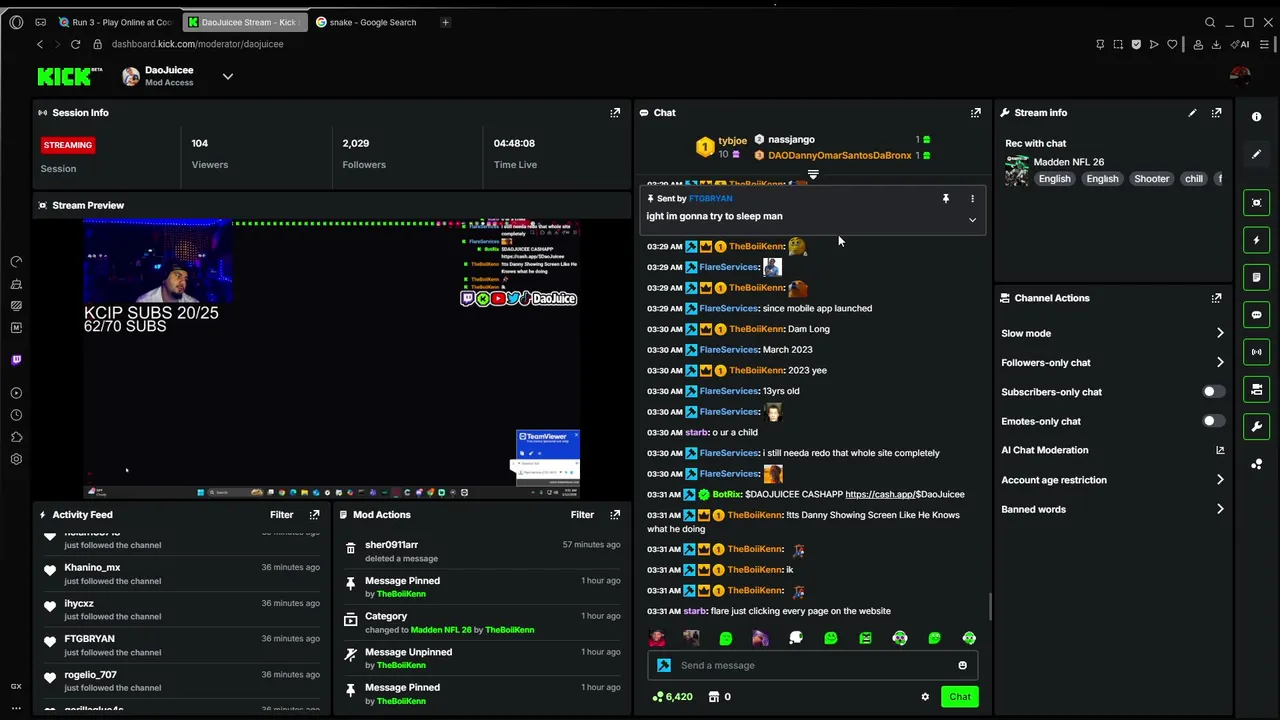This screenshot has height=720, width=1280.
Task: Expand the pinned message chevron
Action: point(972,220)
